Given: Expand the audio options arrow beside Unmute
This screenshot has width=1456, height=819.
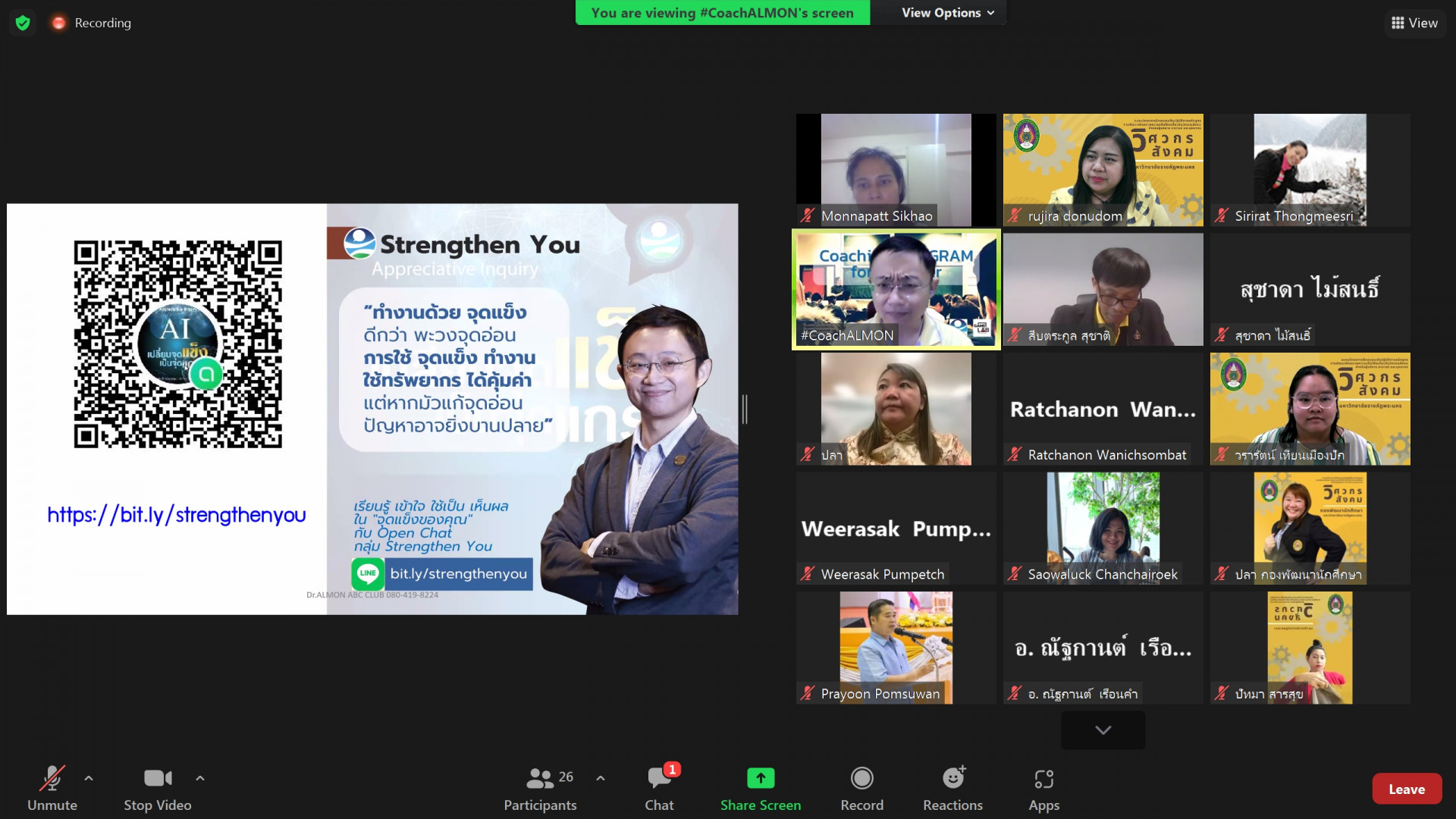Looking at the screenshot, I should pyautogui.click(x=89, y=778).
